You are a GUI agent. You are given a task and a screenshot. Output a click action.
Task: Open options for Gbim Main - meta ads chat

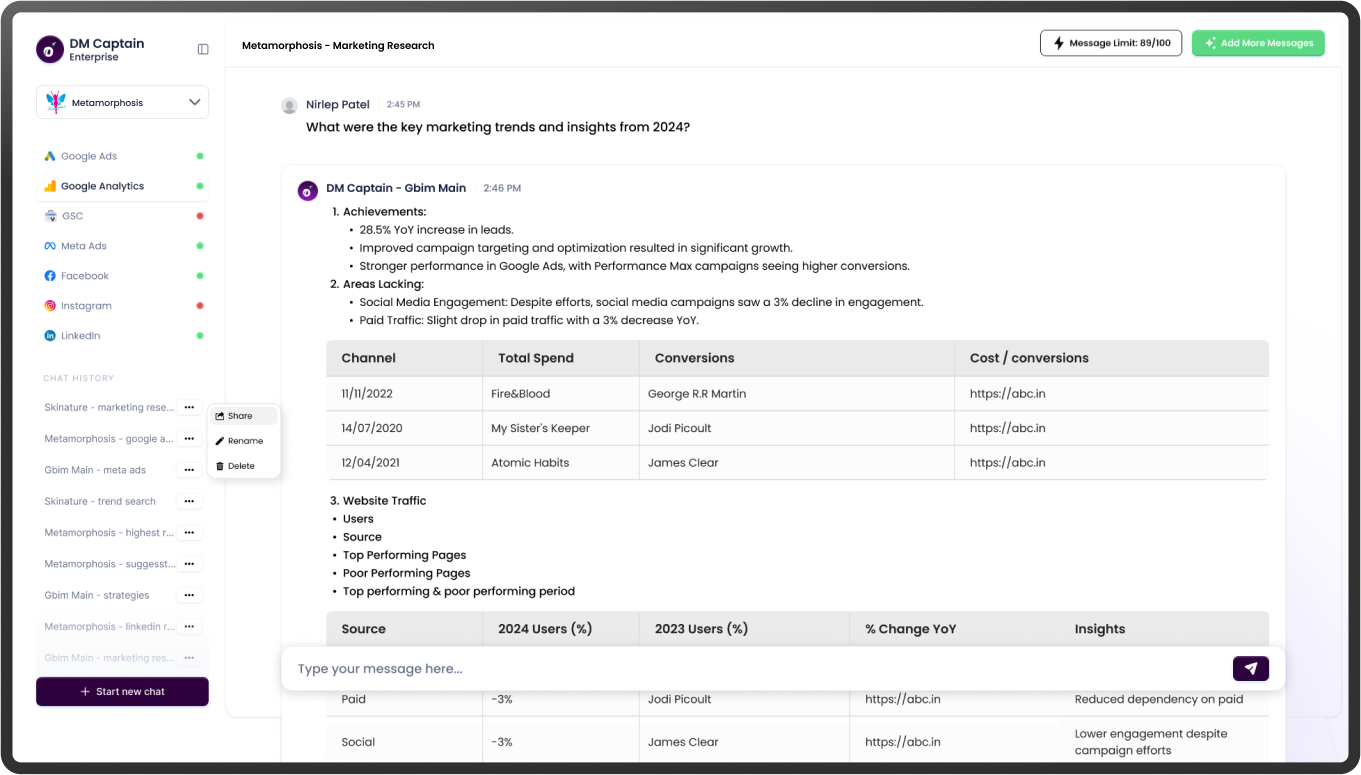[x=189, y=470]
